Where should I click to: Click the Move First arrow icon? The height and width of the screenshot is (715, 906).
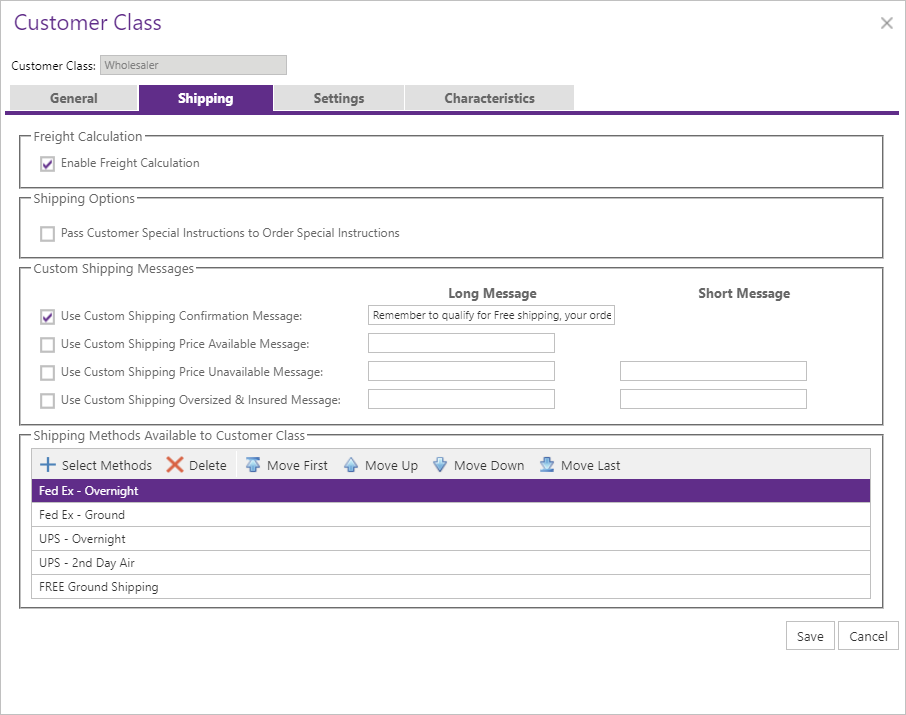253,465
